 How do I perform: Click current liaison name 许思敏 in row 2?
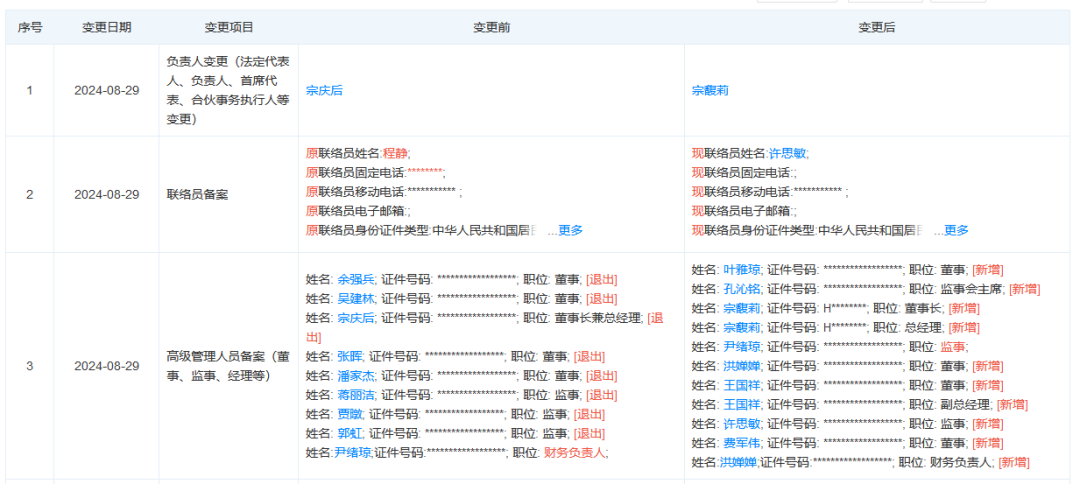pos(788,153)
